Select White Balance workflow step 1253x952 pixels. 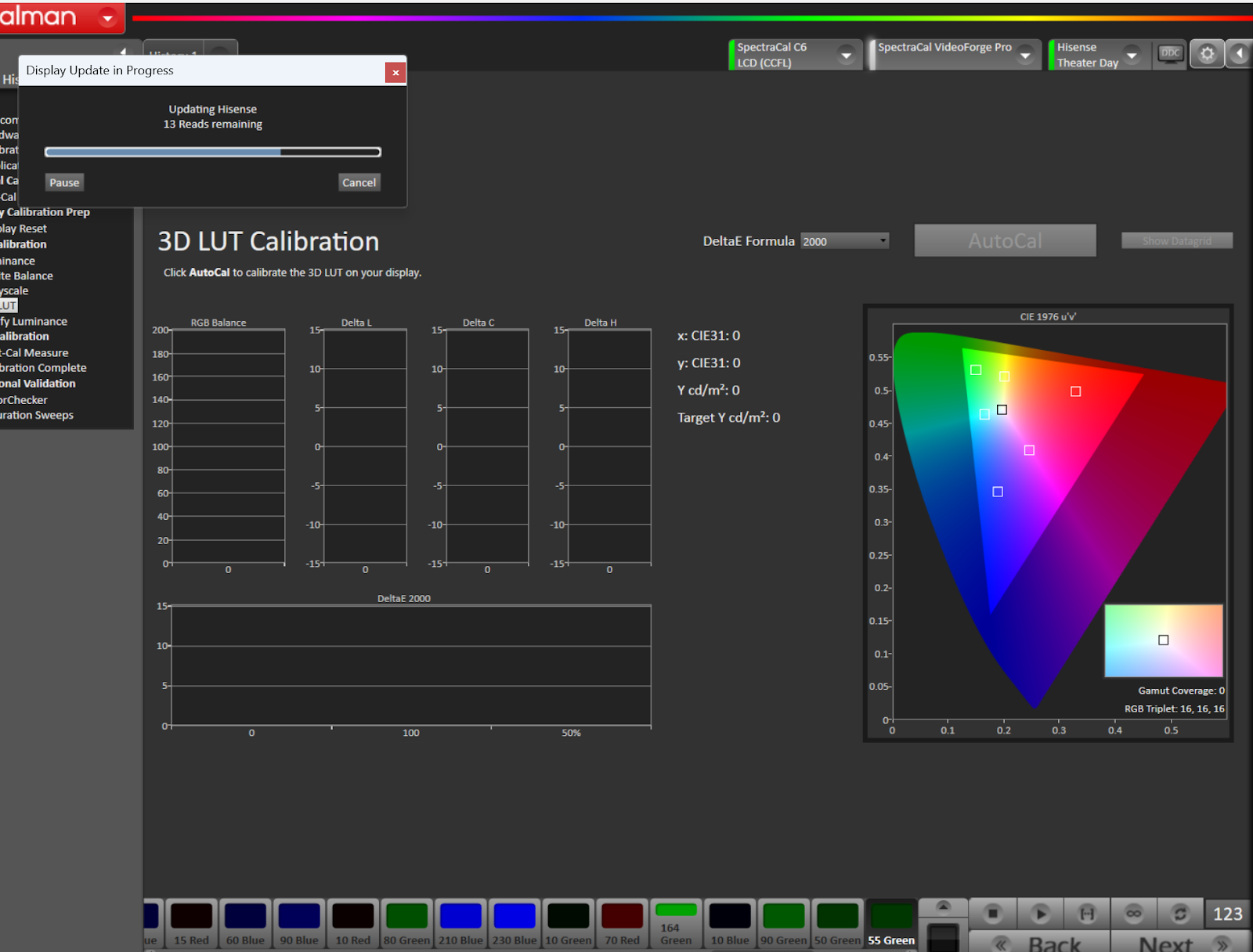pyautogui.click(x=27, y=276)
